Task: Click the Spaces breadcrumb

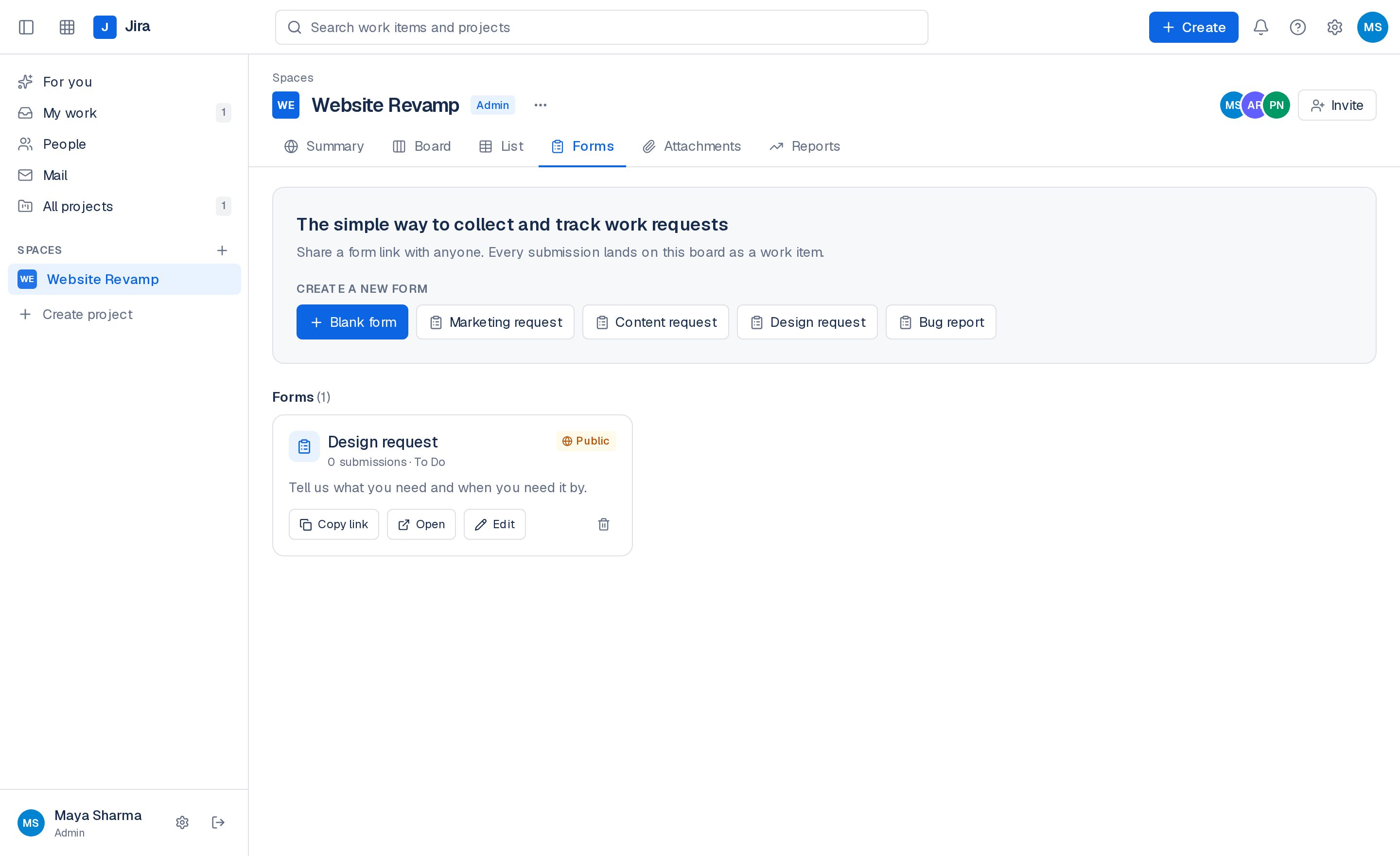Action: 293,78
